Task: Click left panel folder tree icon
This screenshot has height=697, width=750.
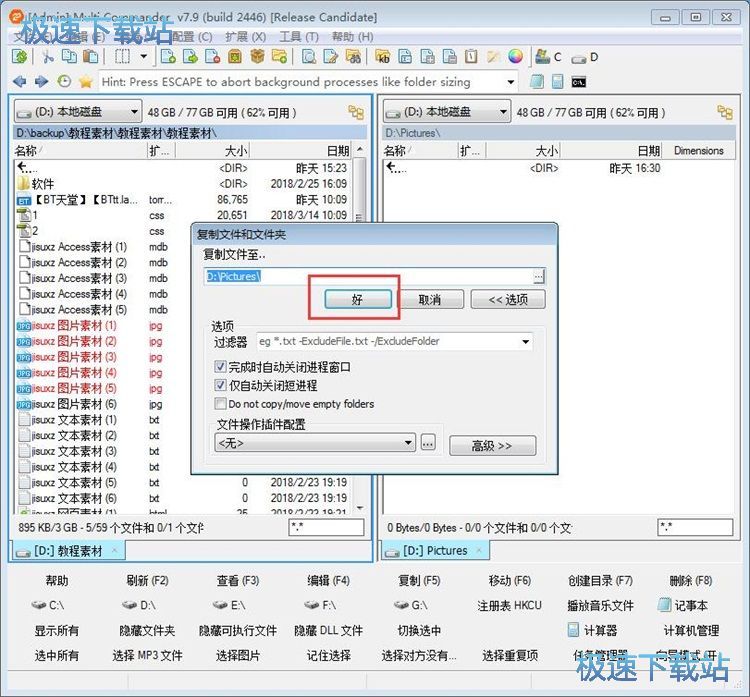Action: [356, 112]
